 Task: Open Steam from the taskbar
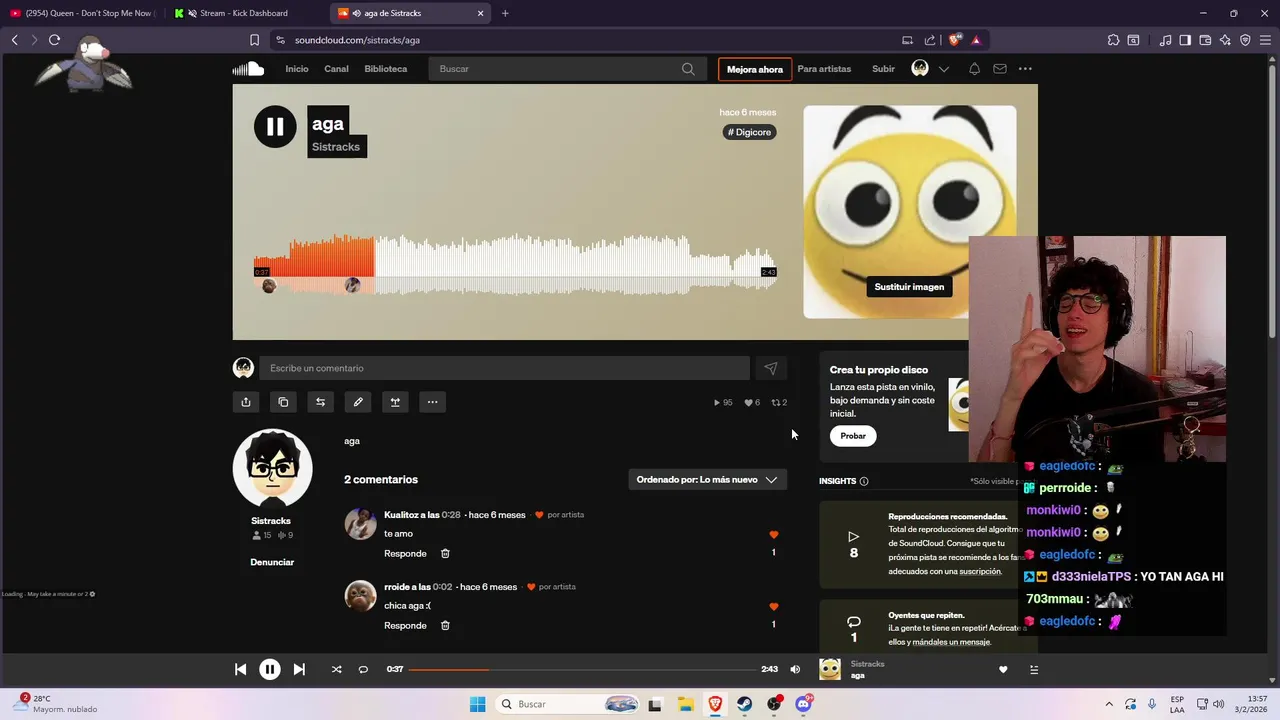point(745,704)
